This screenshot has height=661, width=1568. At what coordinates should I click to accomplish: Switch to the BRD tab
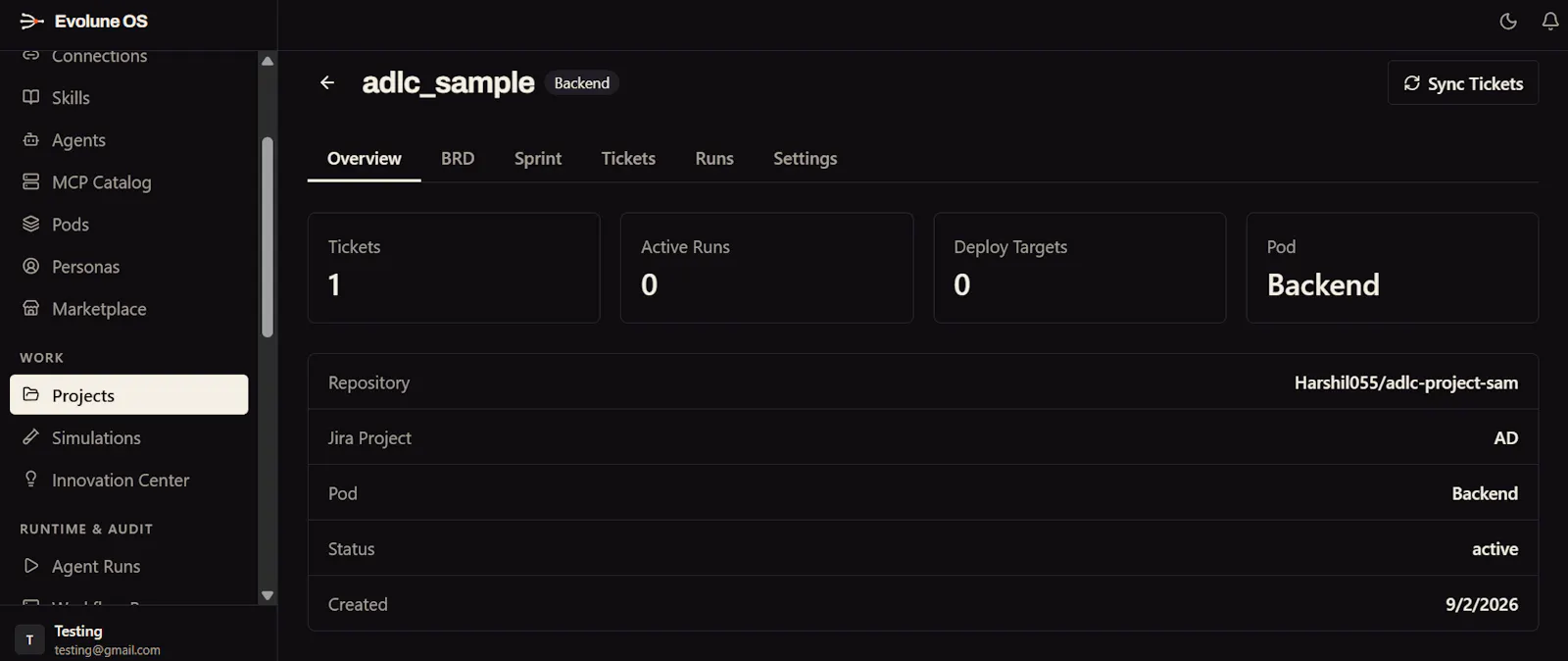coord(458,158)
